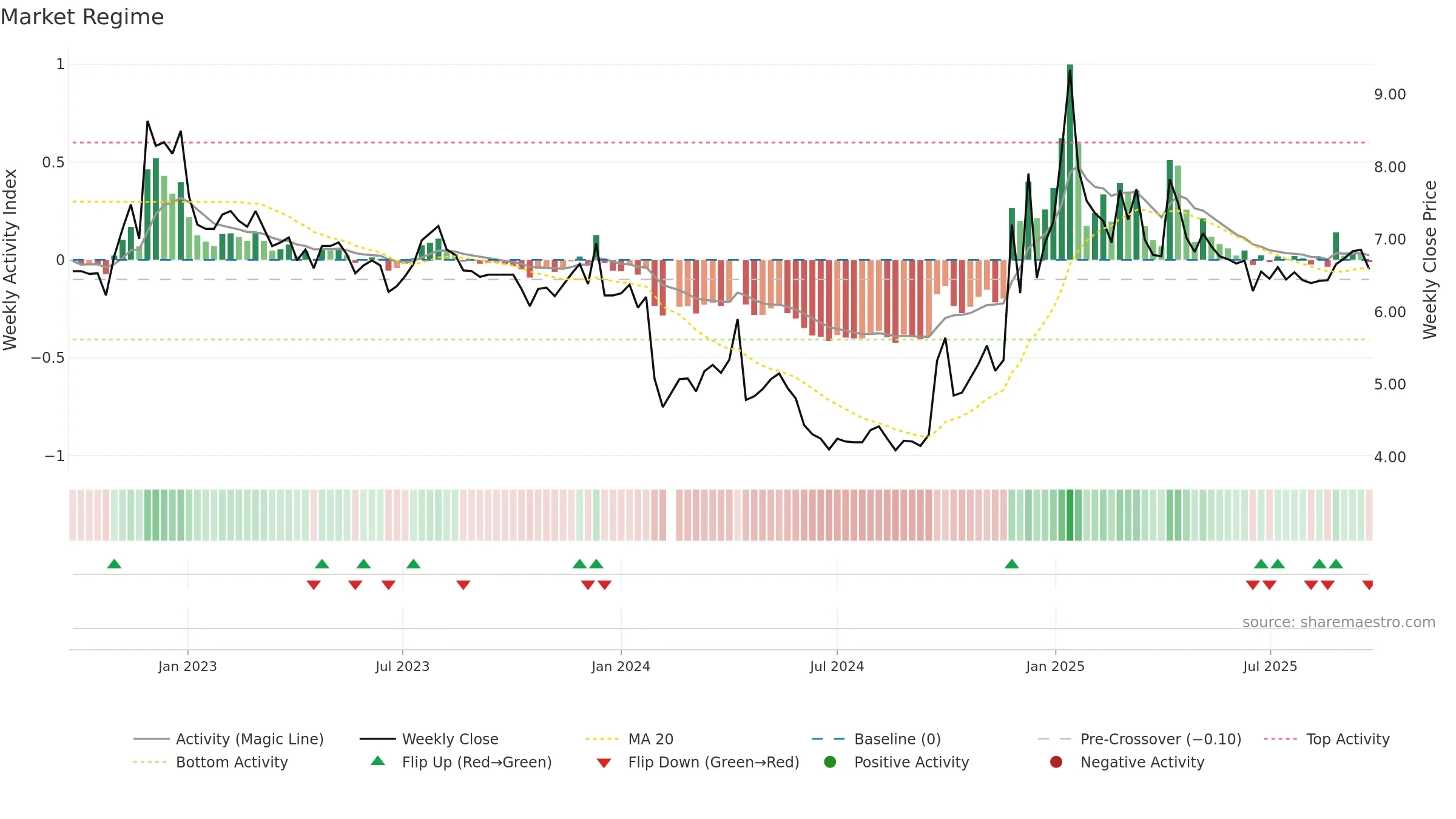Click the 4.00 price axis tick
The image size is (1456, 819).
click(1390, 457)
